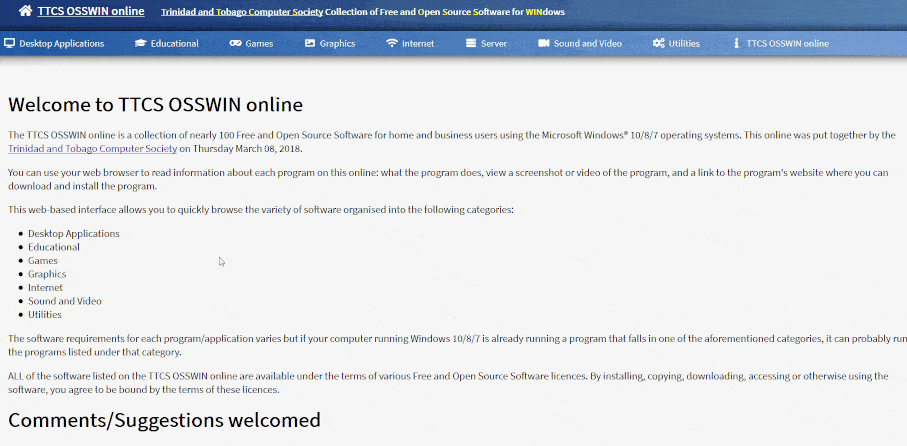The image size is (907, 446).
Task: Click the Sound and Video camera icon
Action: click(543, 43)
